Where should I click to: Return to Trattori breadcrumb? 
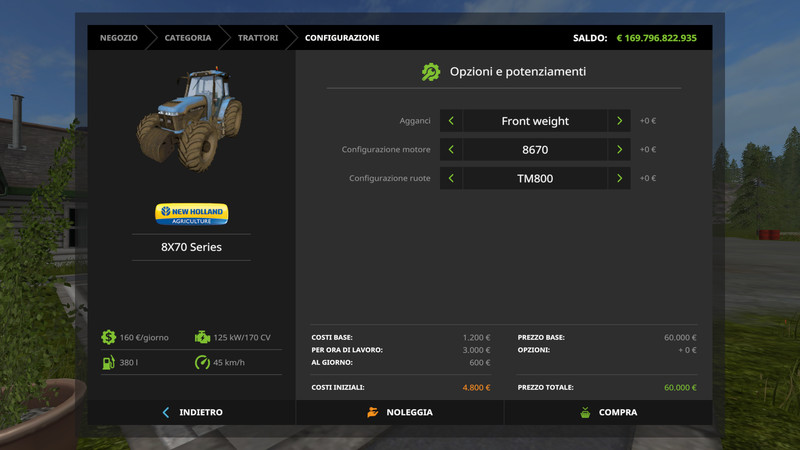pos(258,38)
